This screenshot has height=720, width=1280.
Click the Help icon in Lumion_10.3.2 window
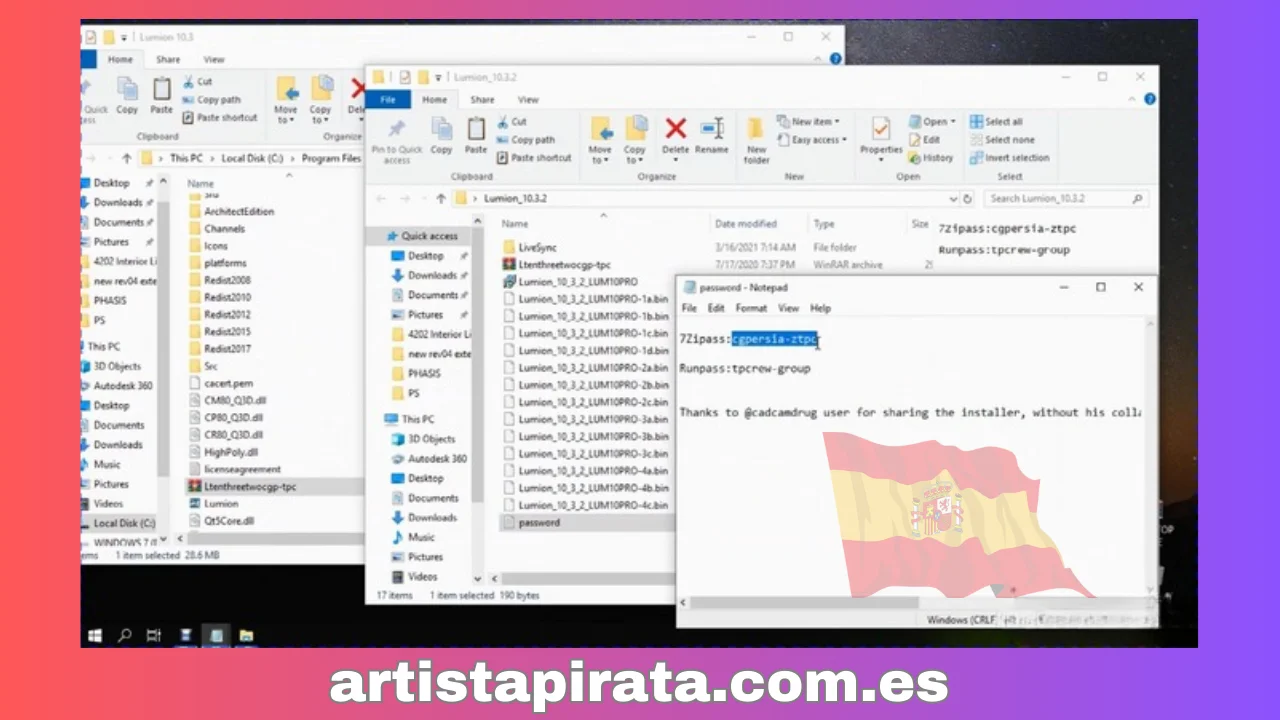1150,99
